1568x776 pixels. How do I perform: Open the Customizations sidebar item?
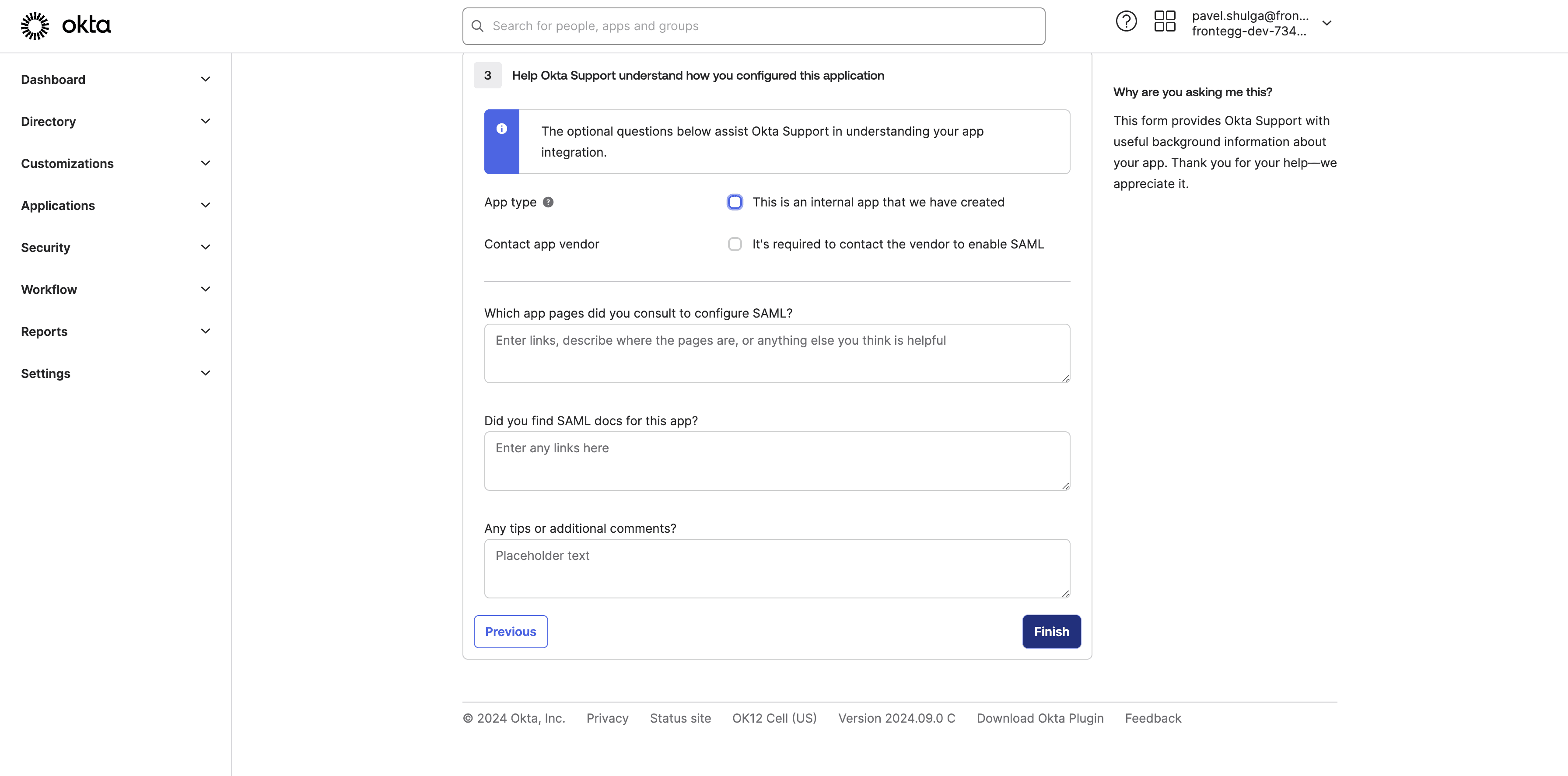(x=115, y=164)
